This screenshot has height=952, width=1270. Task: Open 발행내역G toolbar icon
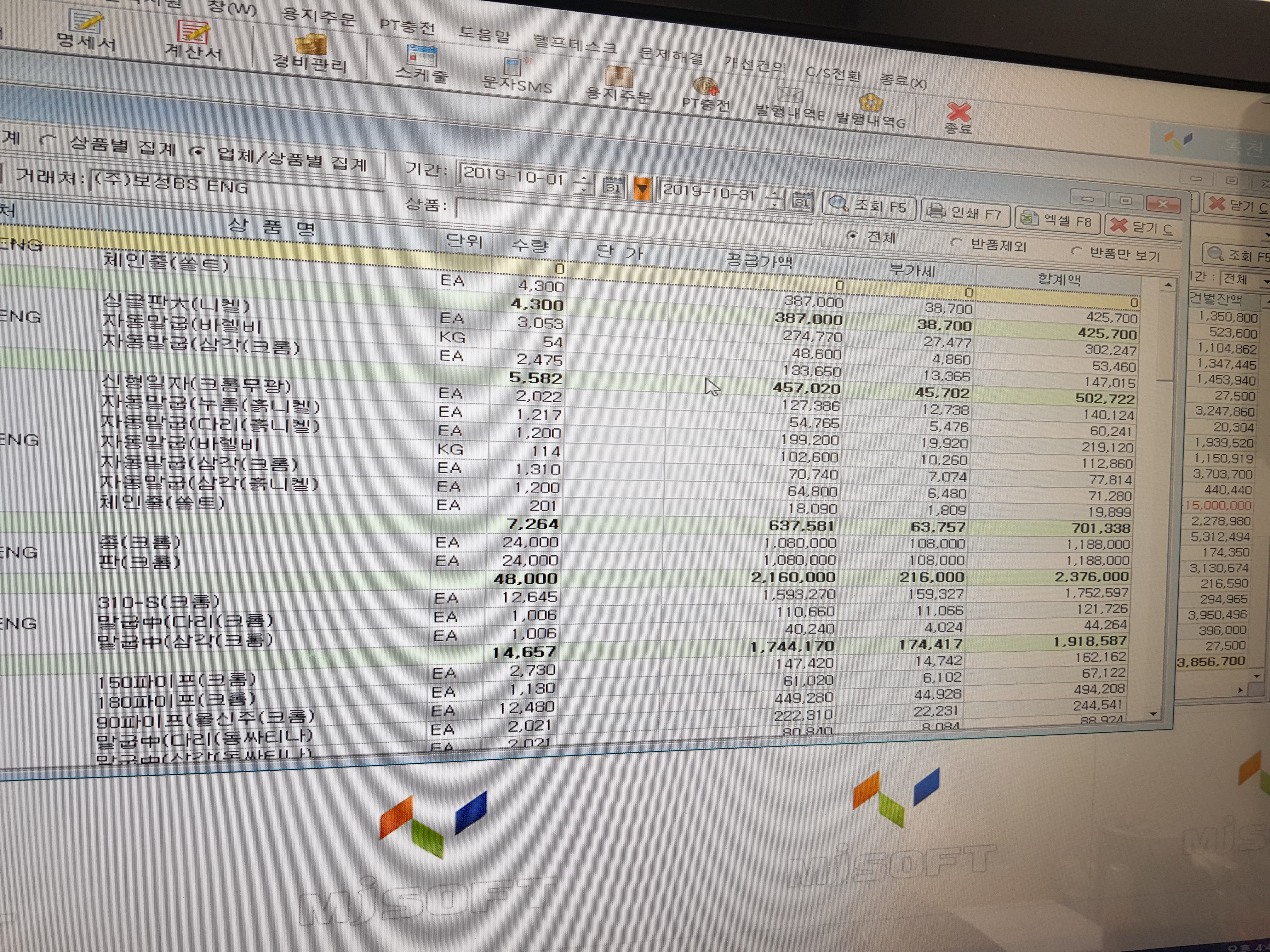(x=871, y=111)
